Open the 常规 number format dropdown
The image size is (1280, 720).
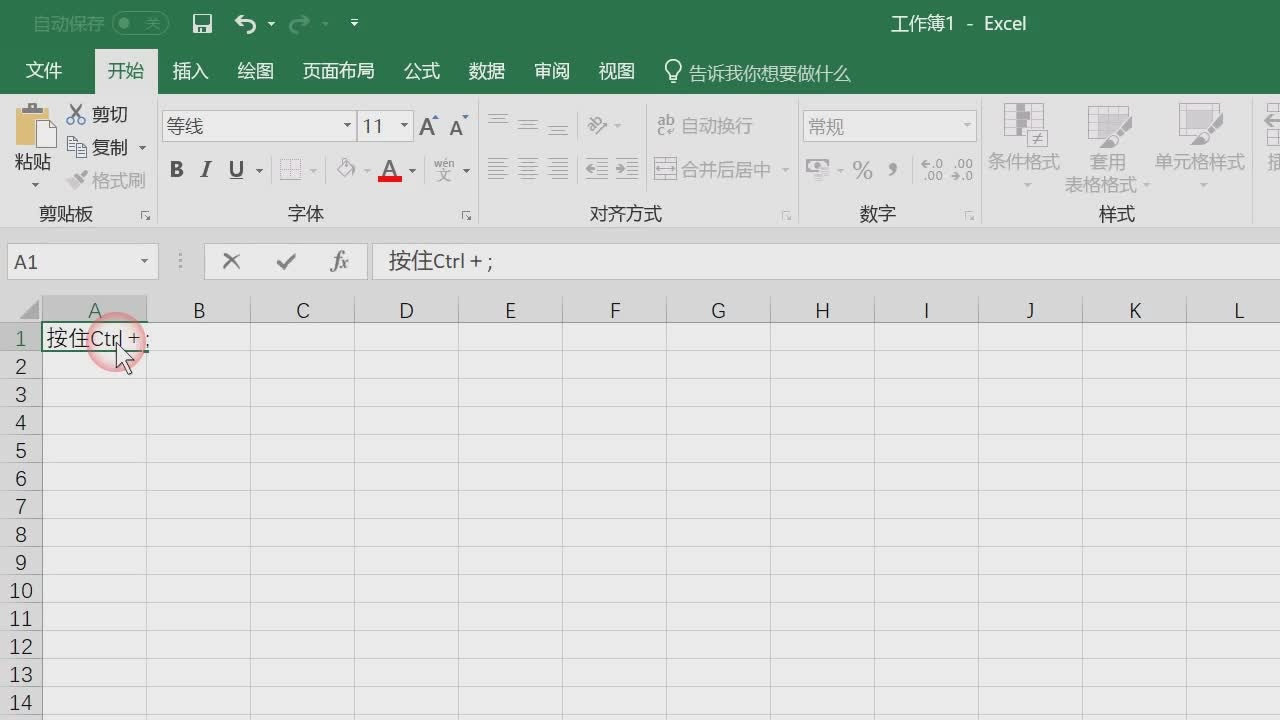pyautogui.click(x=967, y=126)
